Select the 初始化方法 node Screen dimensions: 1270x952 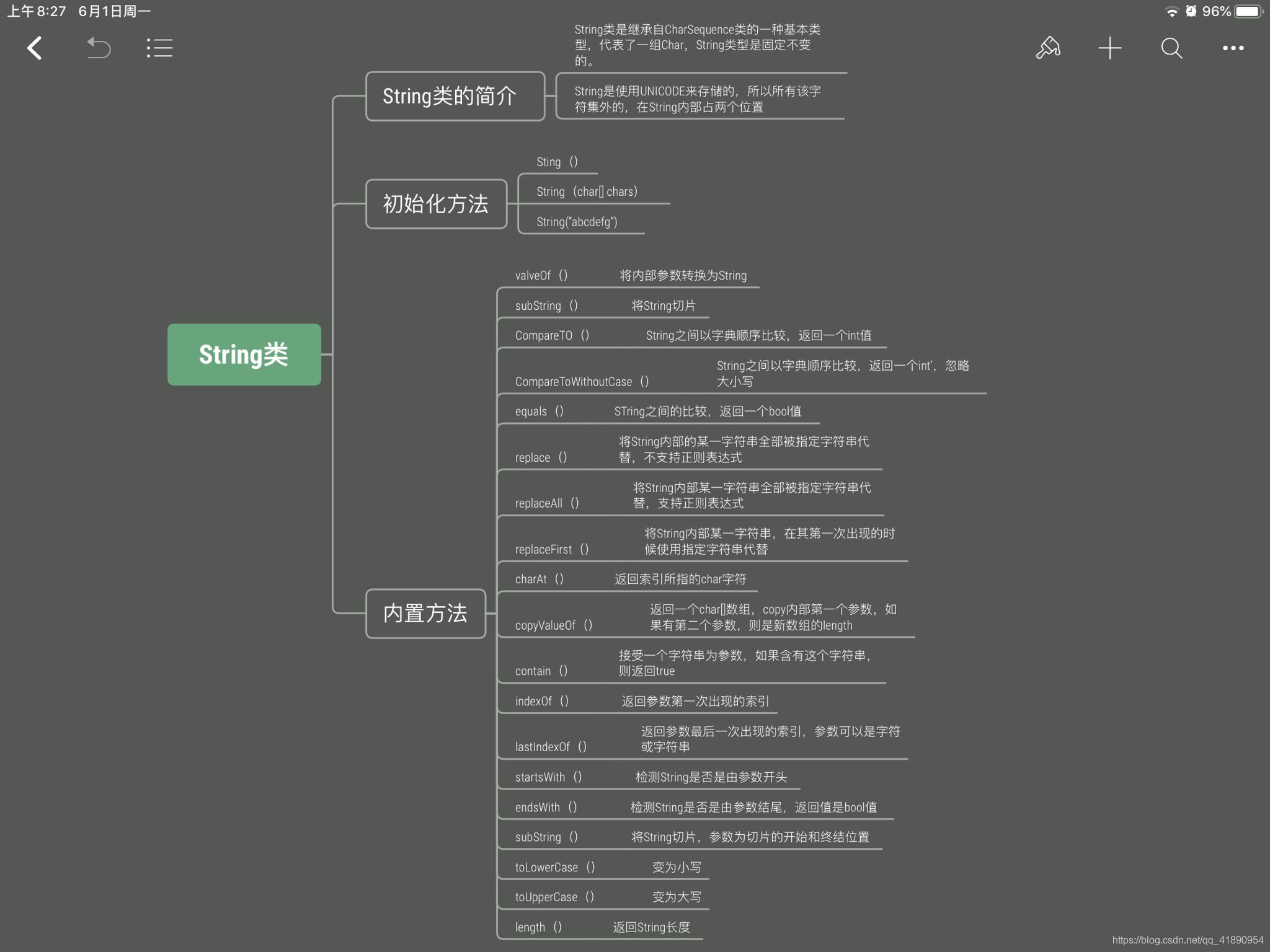(436, 205)
